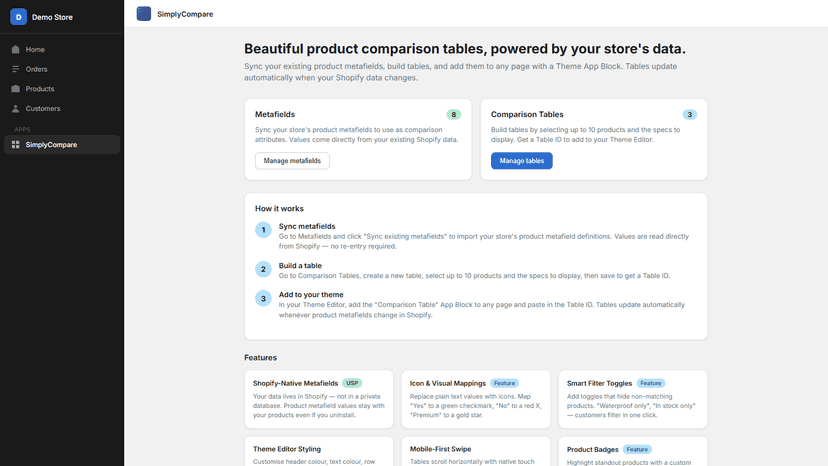Click the Add to your theme step title
828x466 pixels.
pyautogui.click(x=311, y=295)
